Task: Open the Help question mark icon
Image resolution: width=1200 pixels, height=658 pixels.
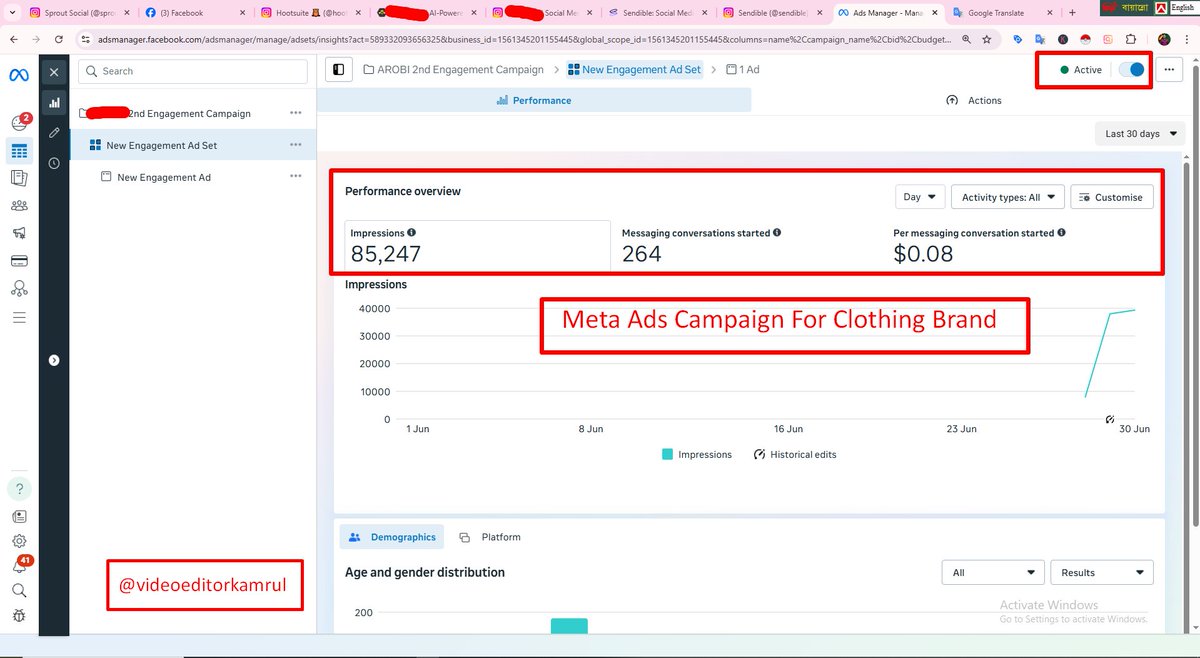Action: pyautogui.click(x=19, y=488)
